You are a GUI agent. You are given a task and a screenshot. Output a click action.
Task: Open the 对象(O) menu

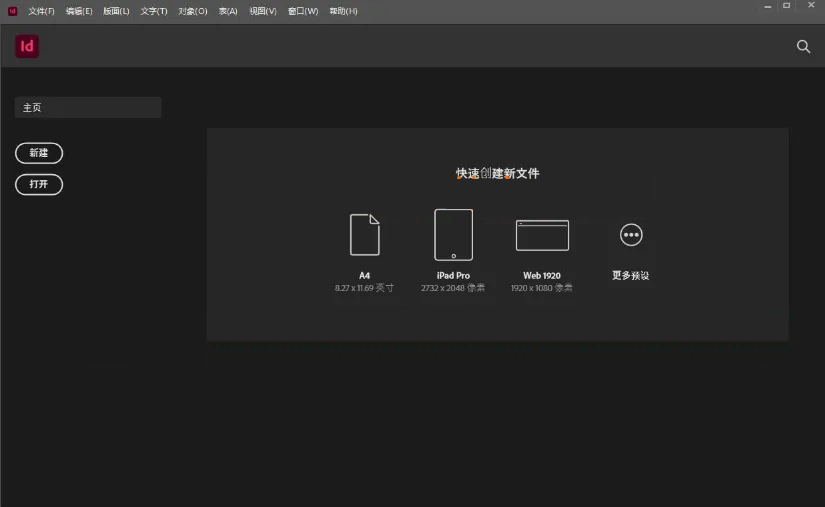(x=193, y=11)
